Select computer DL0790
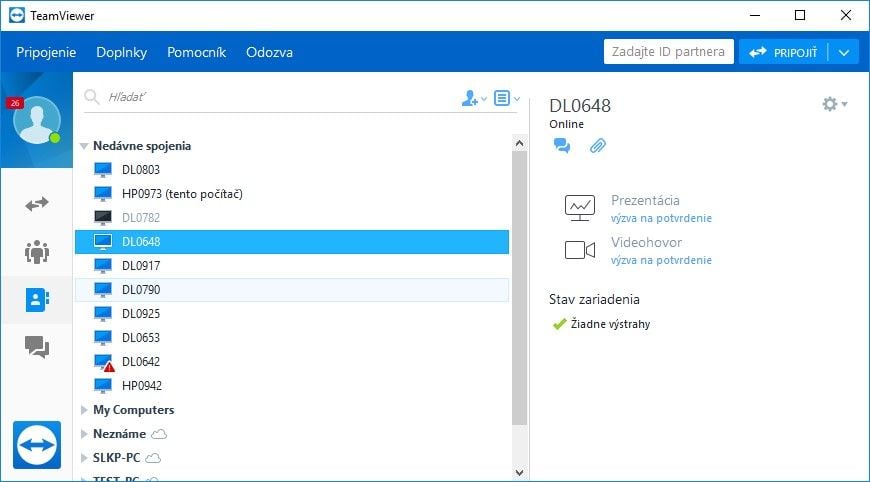The height and width of the screenshot is (482, 870). click(x=292, y=290)
